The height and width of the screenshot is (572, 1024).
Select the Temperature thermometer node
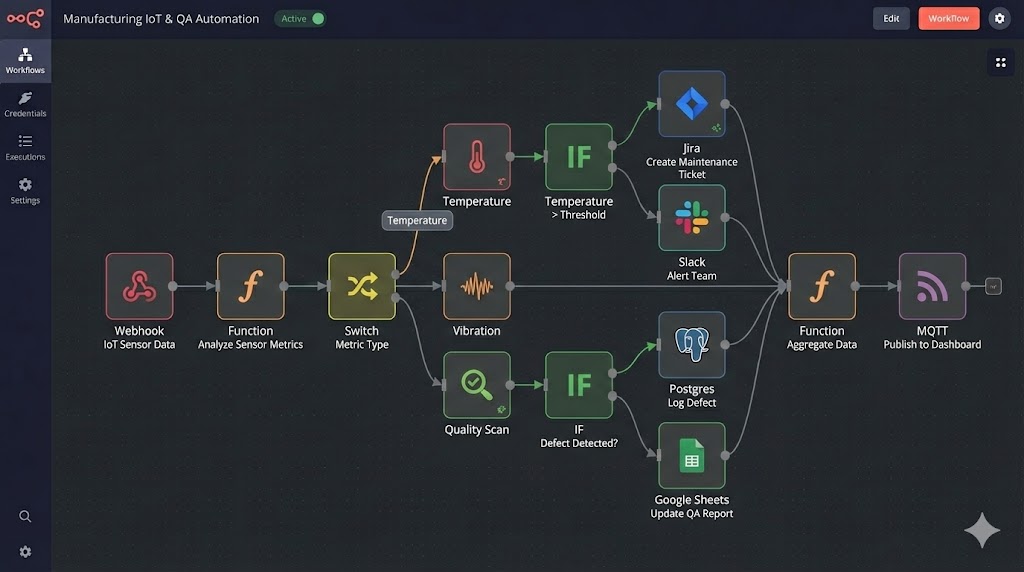pyautogui.click(x=477, y=157)
